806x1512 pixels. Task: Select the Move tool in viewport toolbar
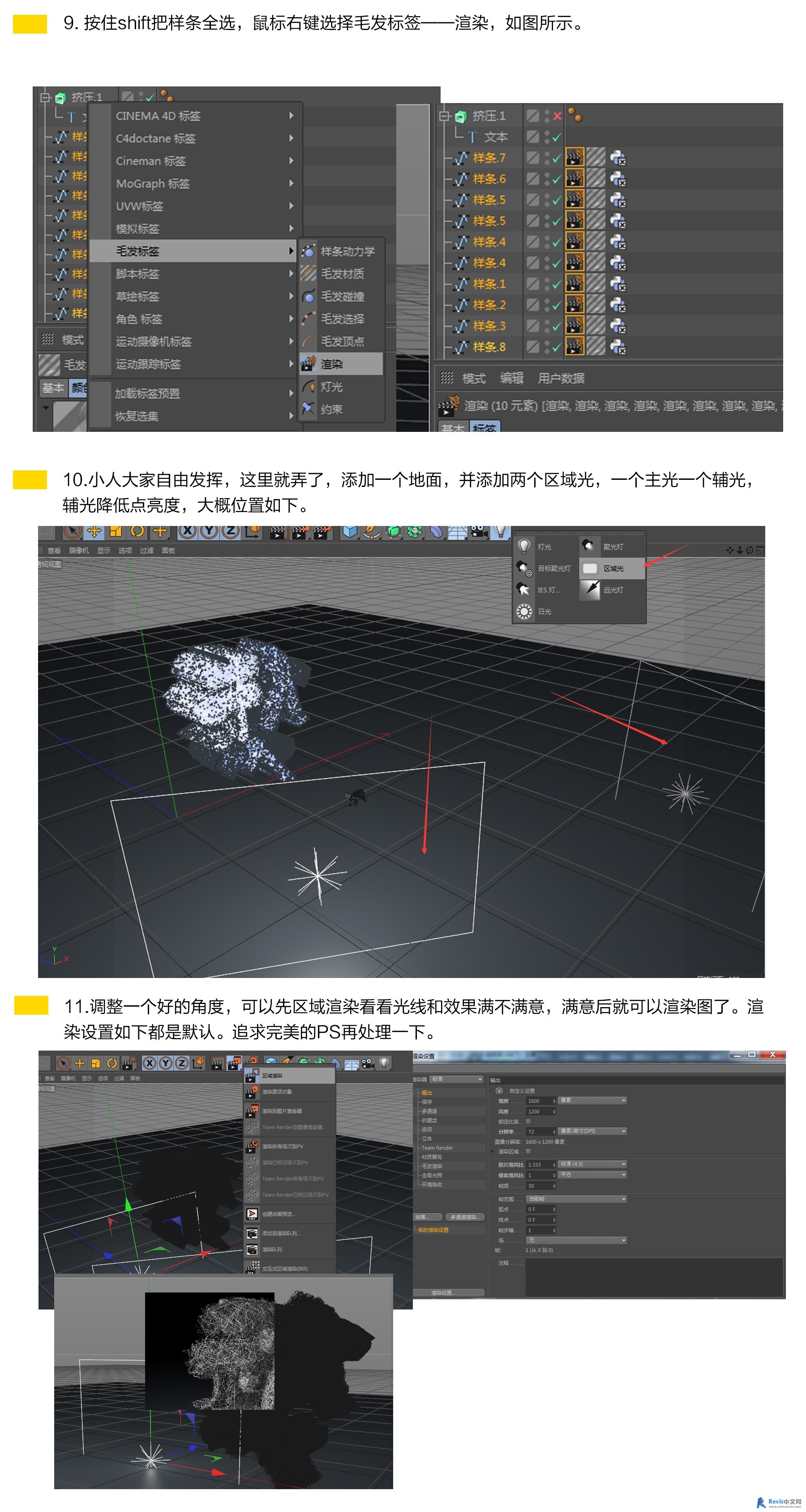[94, 532]
